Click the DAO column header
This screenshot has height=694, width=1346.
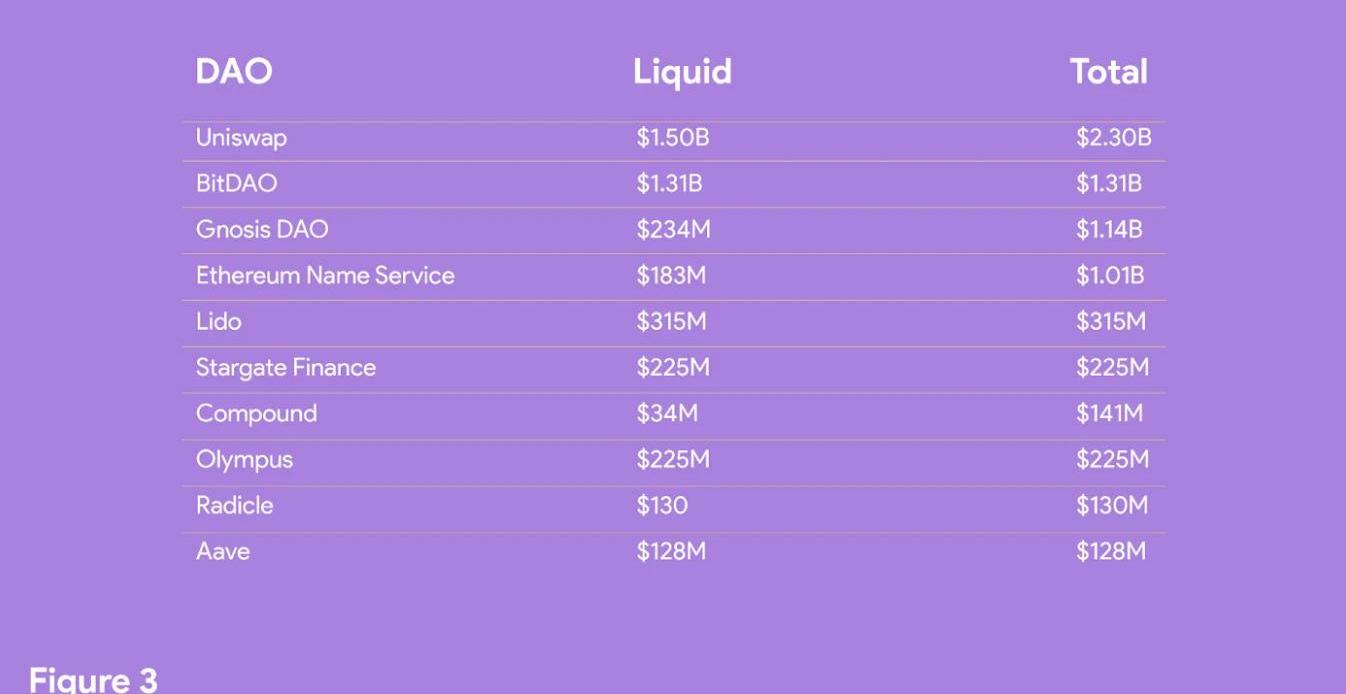pyautogui.click(x=234, y=72)
